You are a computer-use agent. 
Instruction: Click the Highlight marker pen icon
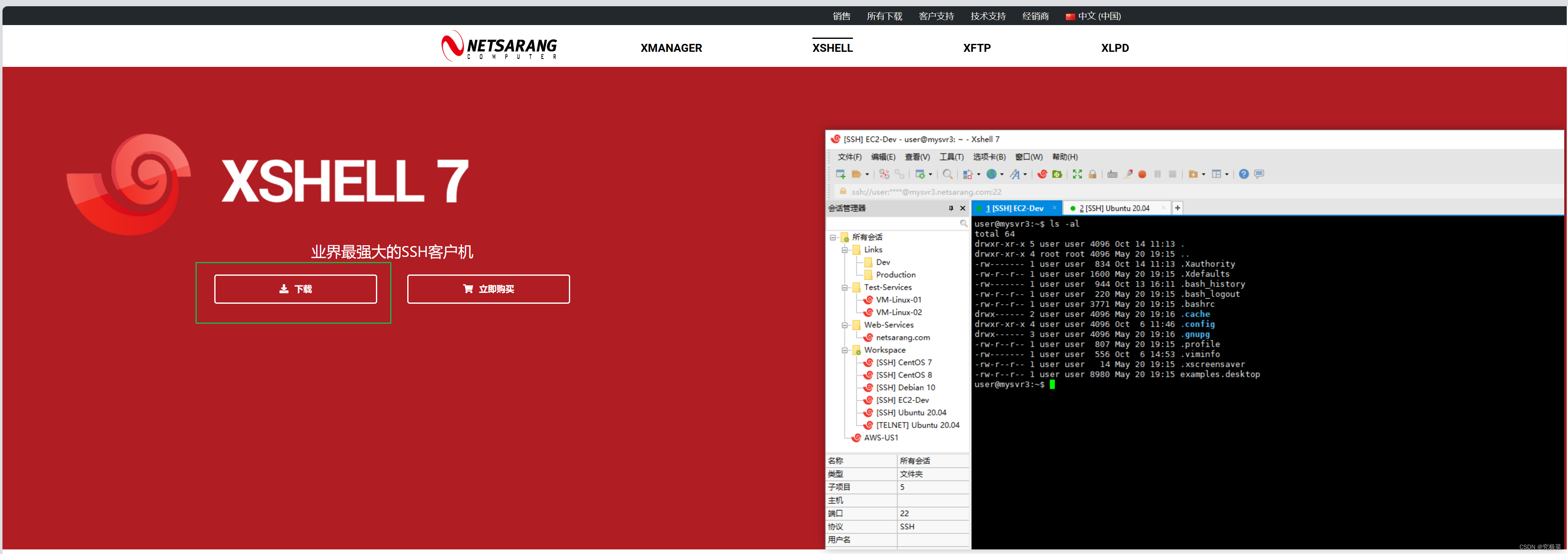pyautogui.click(x=1128, y=174)
